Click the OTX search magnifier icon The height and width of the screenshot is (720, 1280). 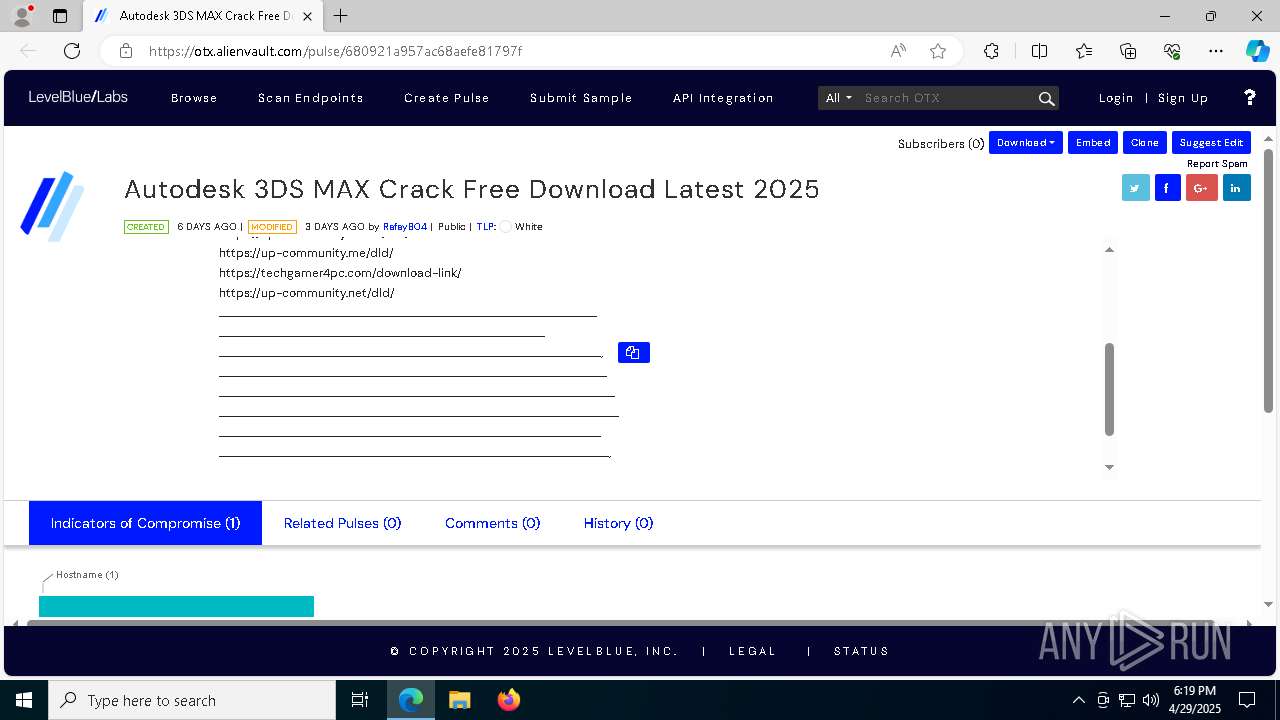(x=1046, y=98)
